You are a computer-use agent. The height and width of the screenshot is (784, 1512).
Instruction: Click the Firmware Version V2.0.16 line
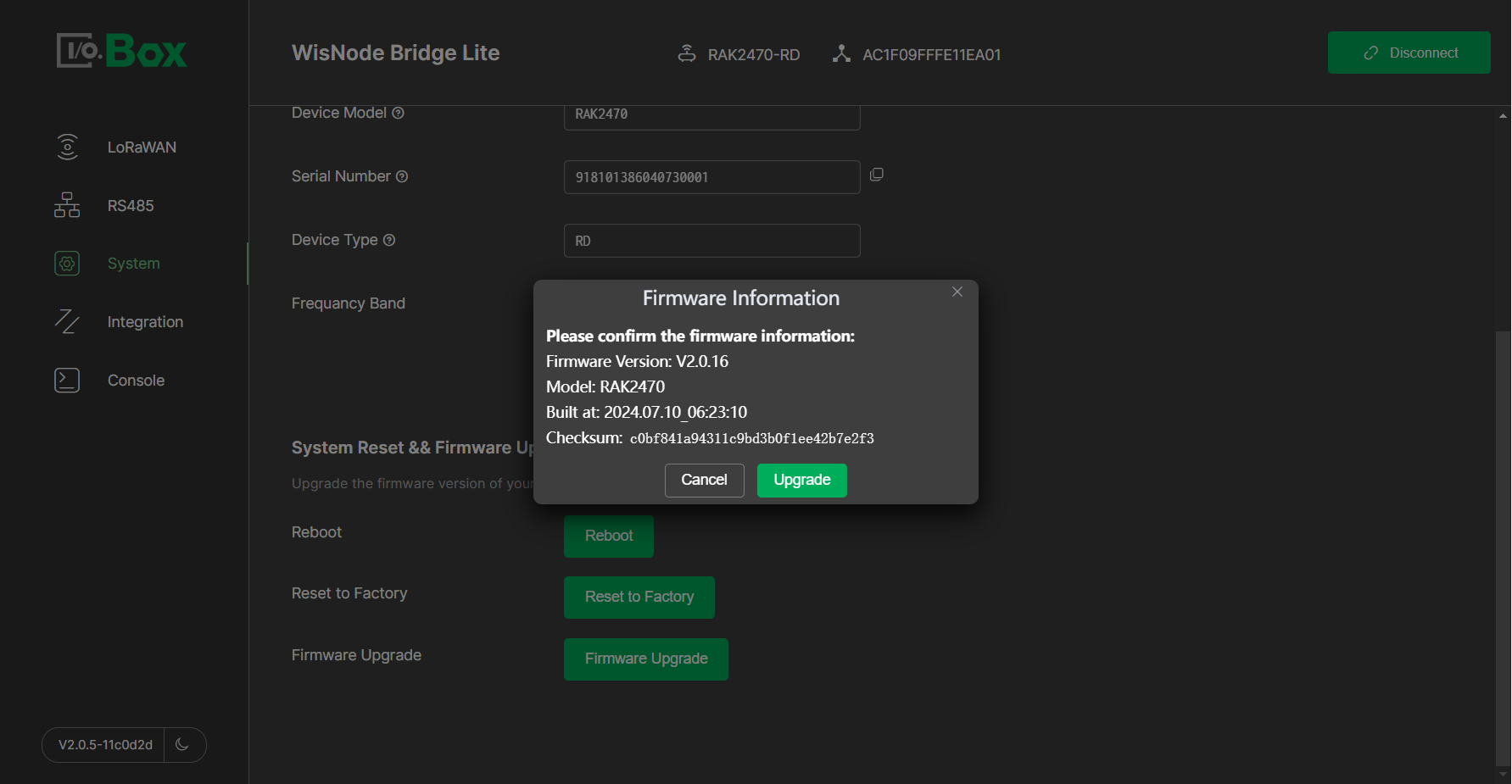pyautogui.click(x=637, y=362)
